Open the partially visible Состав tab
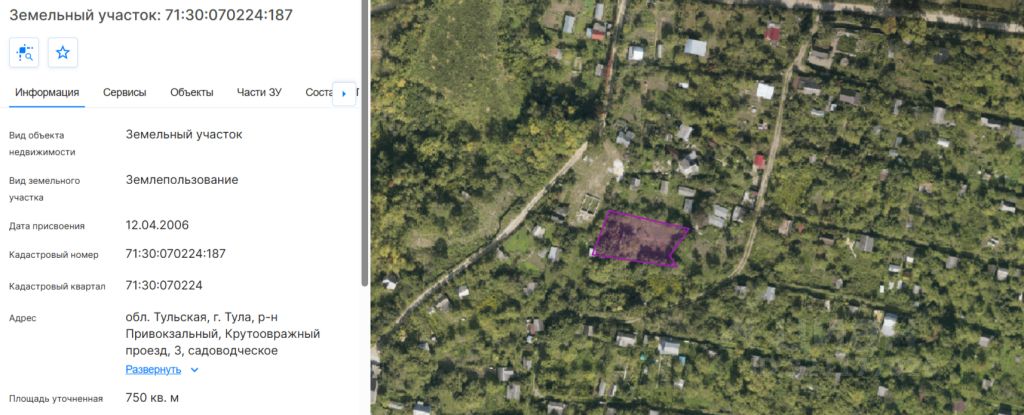The height and width of the screenshot is (415, 1024). [x=319, y=92]
